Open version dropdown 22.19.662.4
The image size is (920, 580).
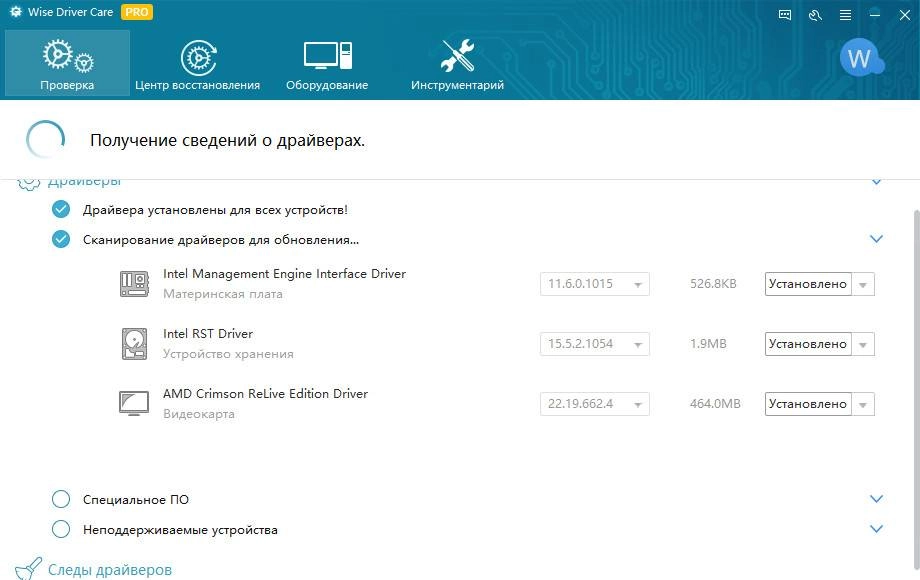pos(594,403)
